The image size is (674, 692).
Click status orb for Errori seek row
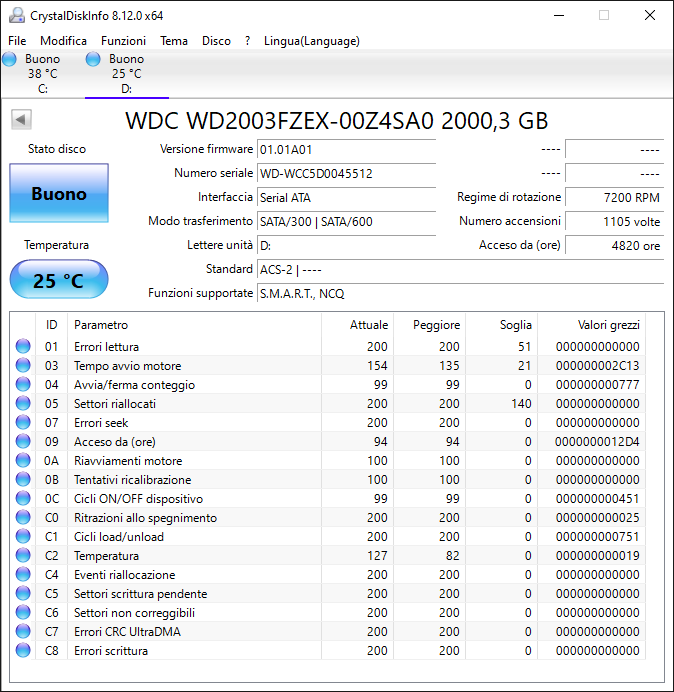point(23,422)
